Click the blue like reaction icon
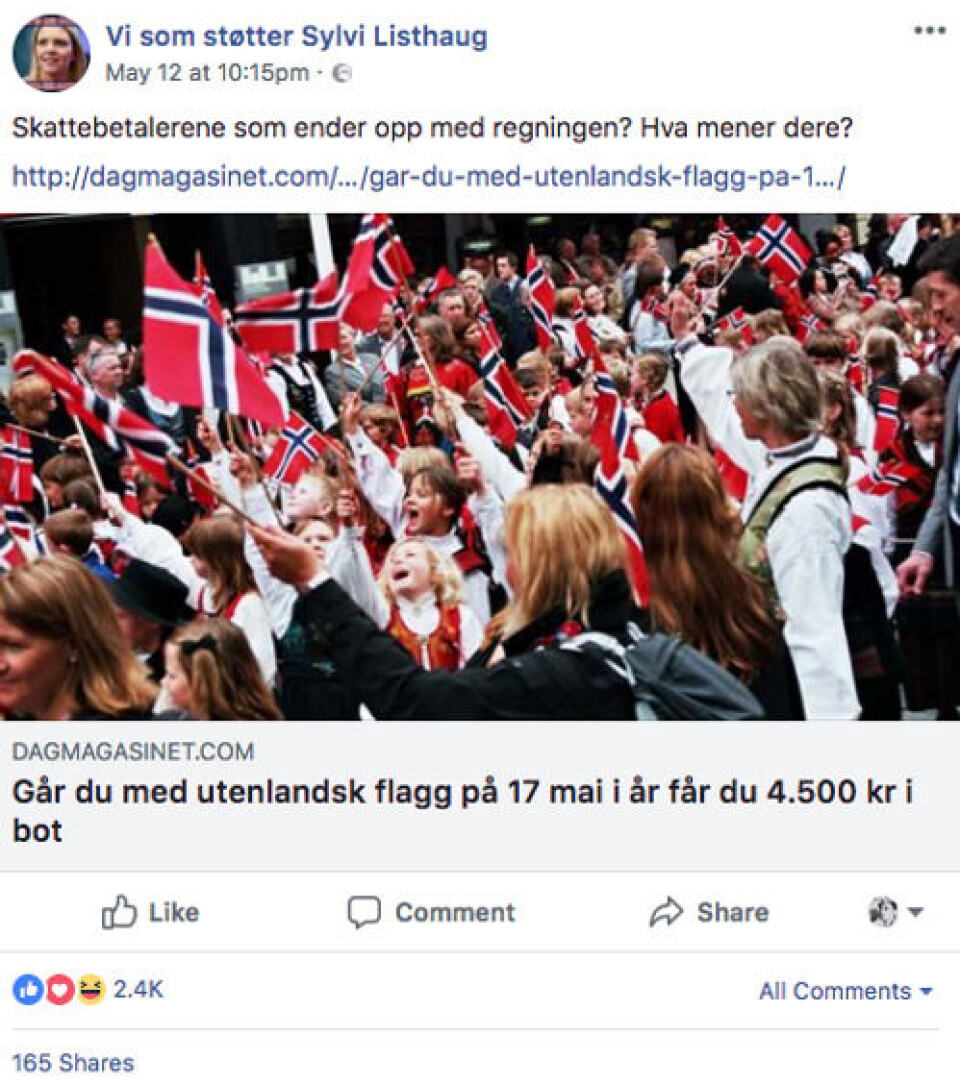The width and height of the screenshot is (960, 1084). tap(28, 989)
